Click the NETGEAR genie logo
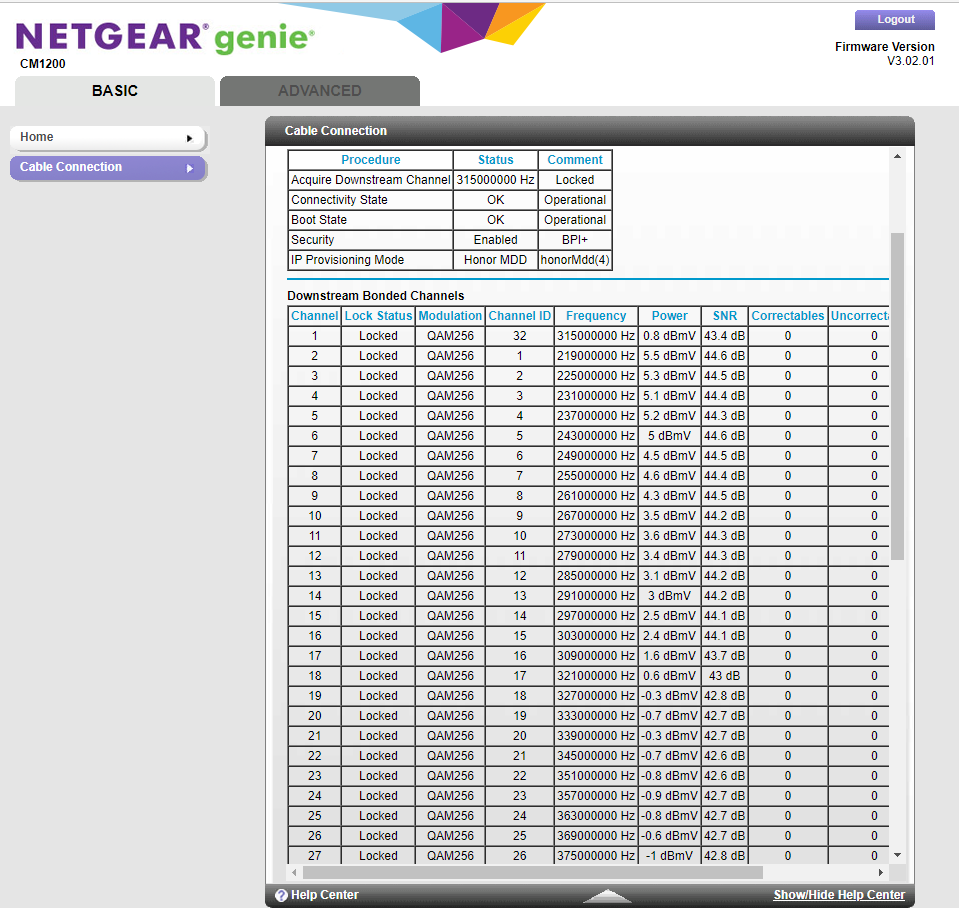Screen dimensions: 959x908 [165, 38]
